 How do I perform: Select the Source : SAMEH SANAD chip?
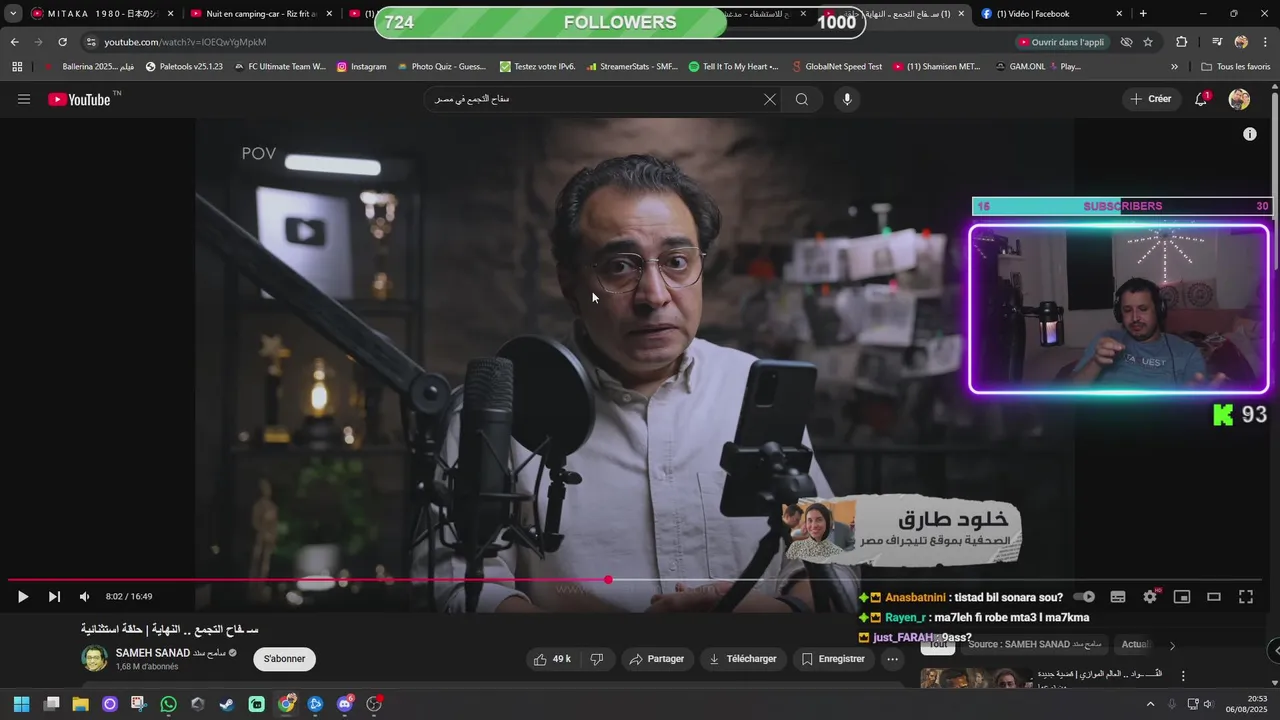click(1034, 645)
